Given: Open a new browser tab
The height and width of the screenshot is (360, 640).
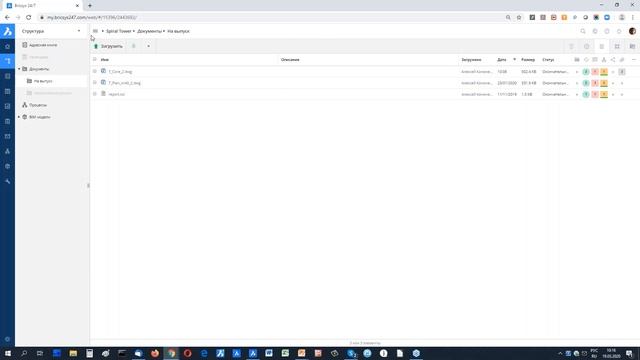Looking at the screenshot, I should [90, 6].
